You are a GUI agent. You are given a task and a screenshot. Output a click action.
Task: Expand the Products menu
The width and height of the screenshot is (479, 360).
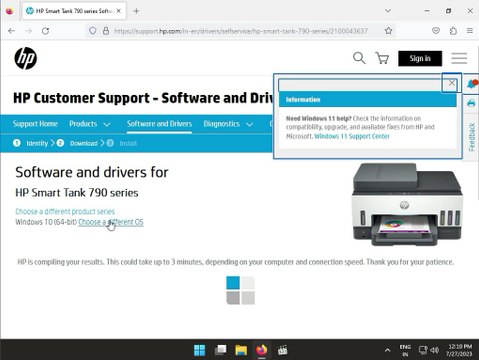90,124
